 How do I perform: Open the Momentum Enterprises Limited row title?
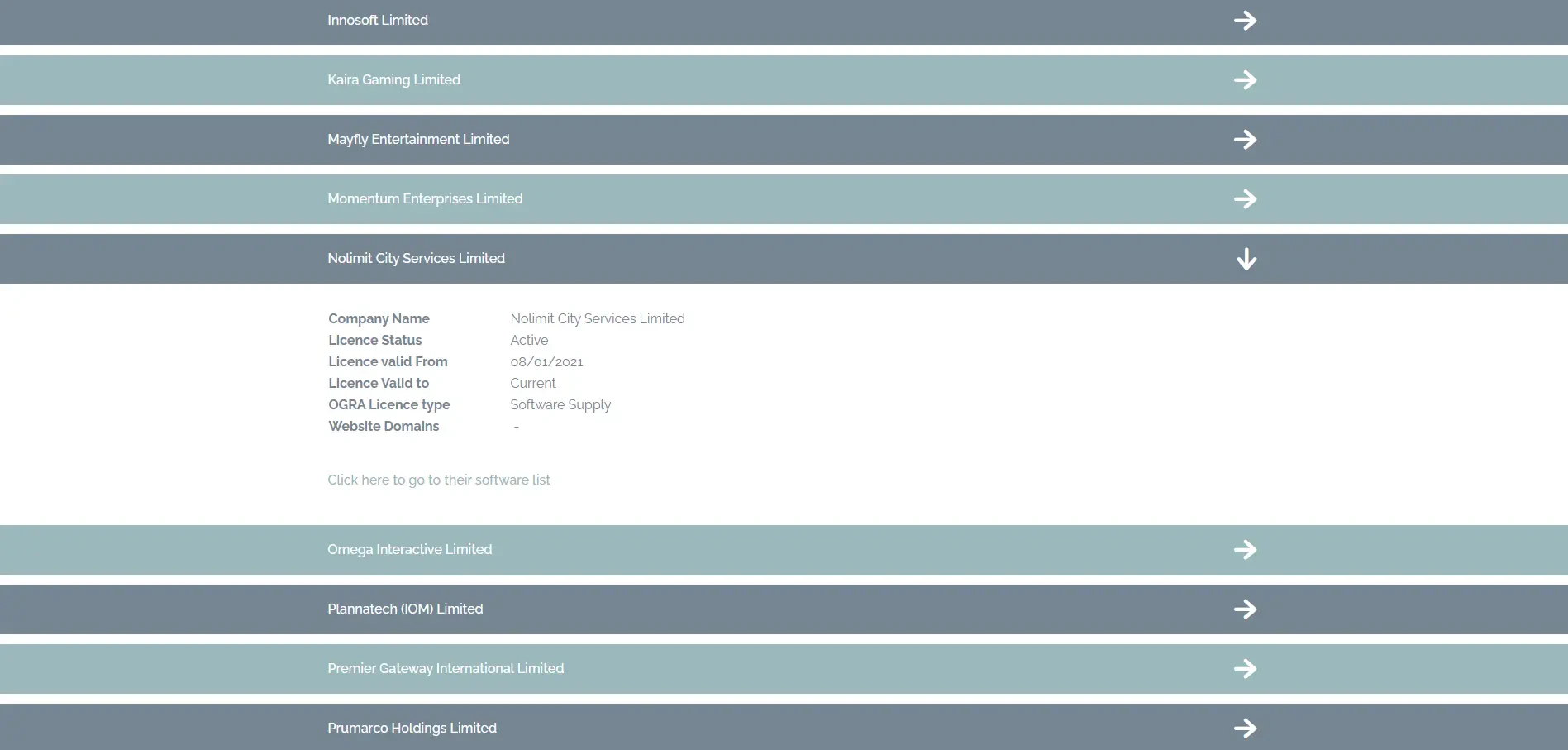[425, 199]
